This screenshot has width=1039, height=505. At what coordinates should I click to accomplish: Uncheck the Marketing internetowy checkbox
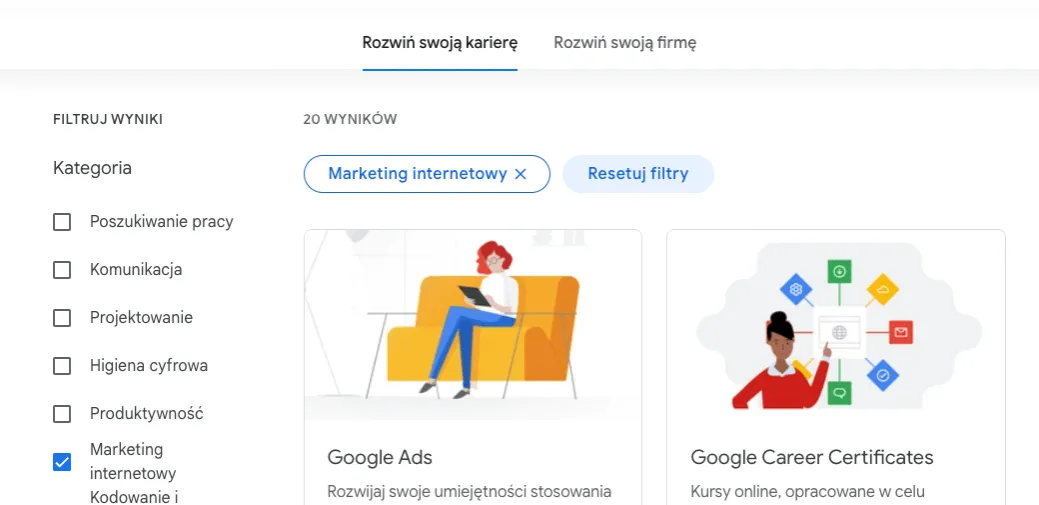tap(62, 462)
